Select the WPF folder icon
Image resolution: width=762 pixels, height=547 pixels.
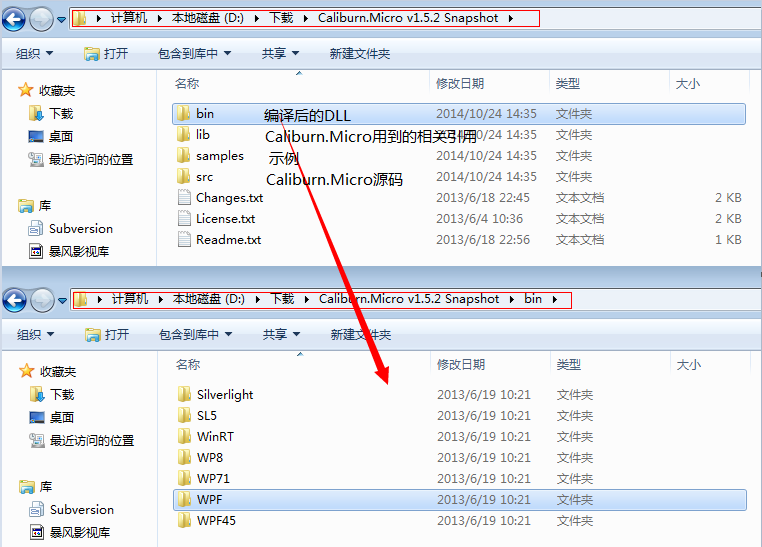pyautogui.click(x=185, y=499)
